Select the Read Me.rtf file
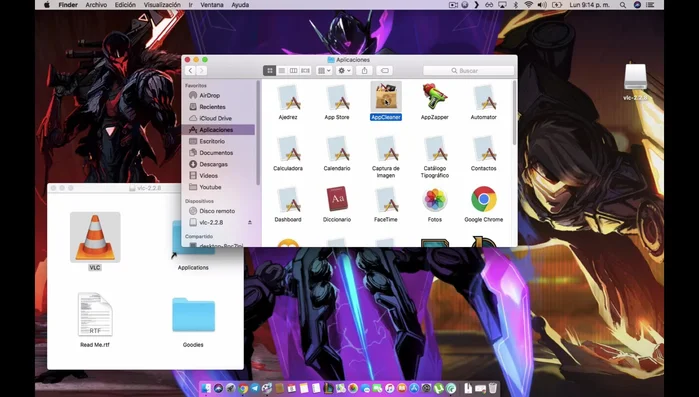The height and width of the screenshot is (397, 699). click(x=95, y=314)
